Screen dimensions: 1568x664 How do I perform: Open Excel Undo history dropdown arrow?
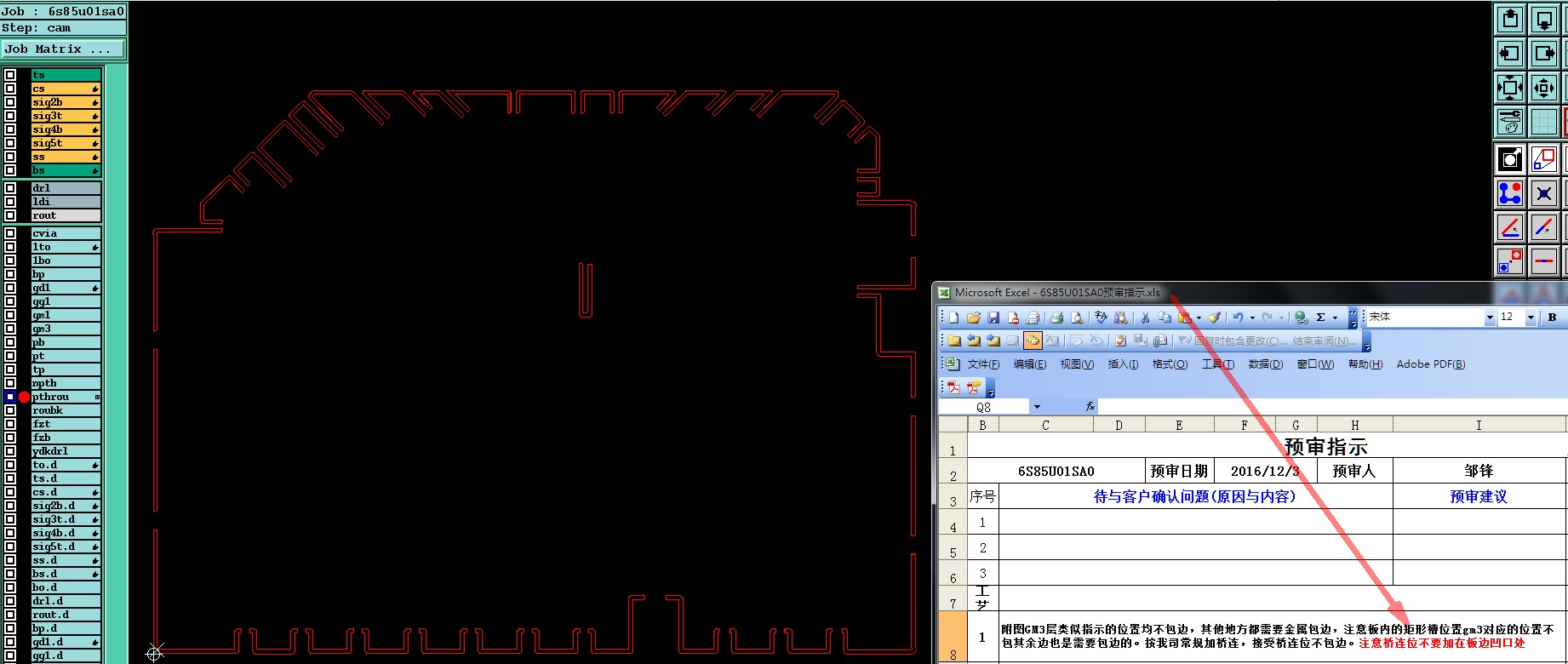[1252, 318]
